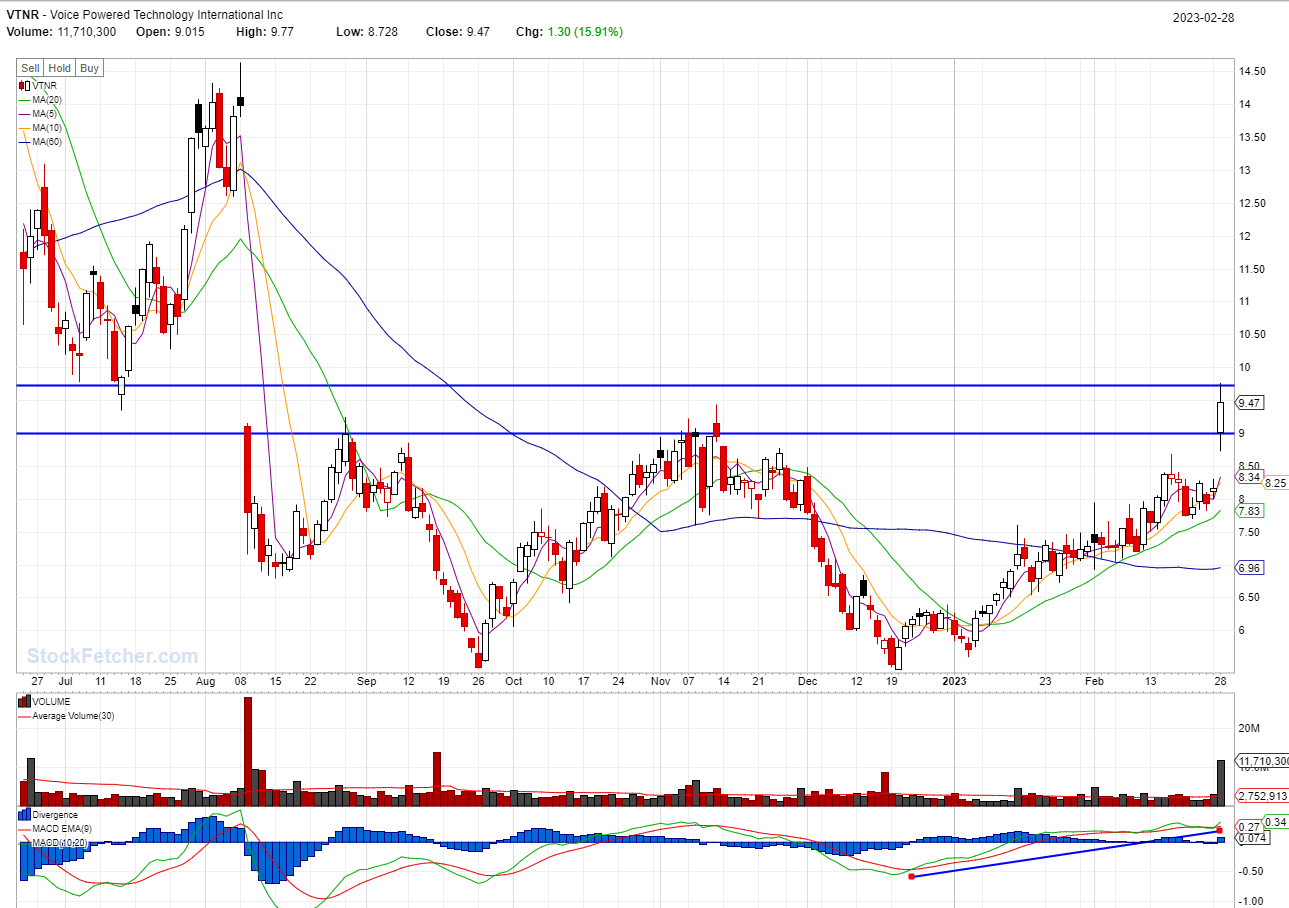Click the Dec date axis label
The height and width of the screenshot is (908, 1289).
point(808,681)
